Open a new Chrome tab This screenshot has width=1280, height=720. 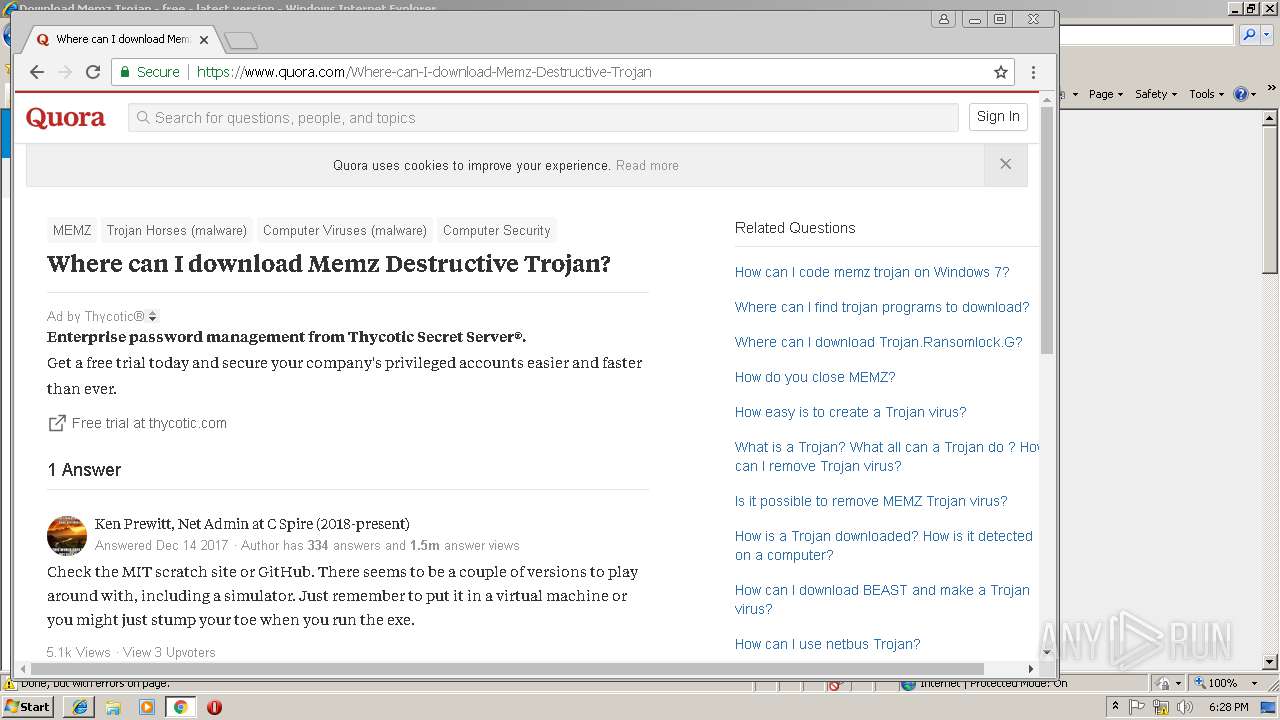click(241, 40)
